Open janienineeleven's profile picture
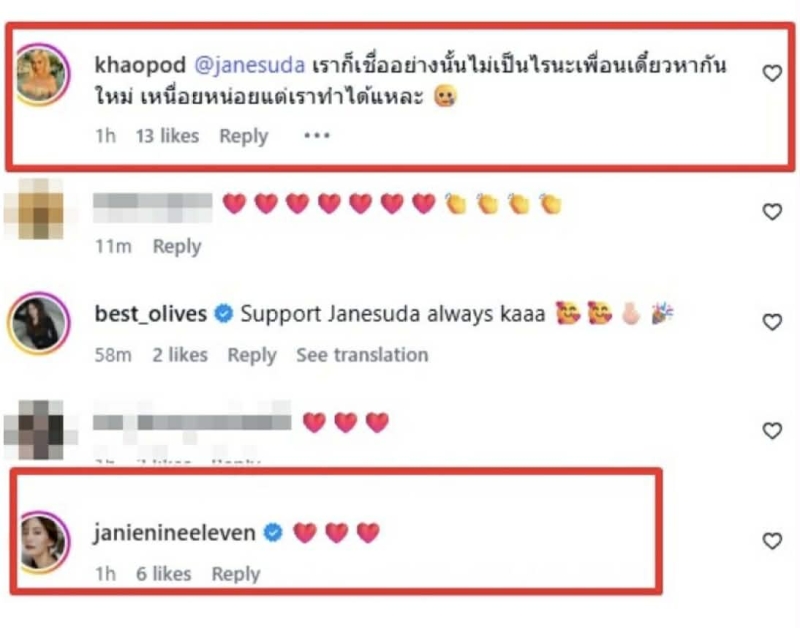Viewport: 800px width, 628px height. (x=44, y=542)
